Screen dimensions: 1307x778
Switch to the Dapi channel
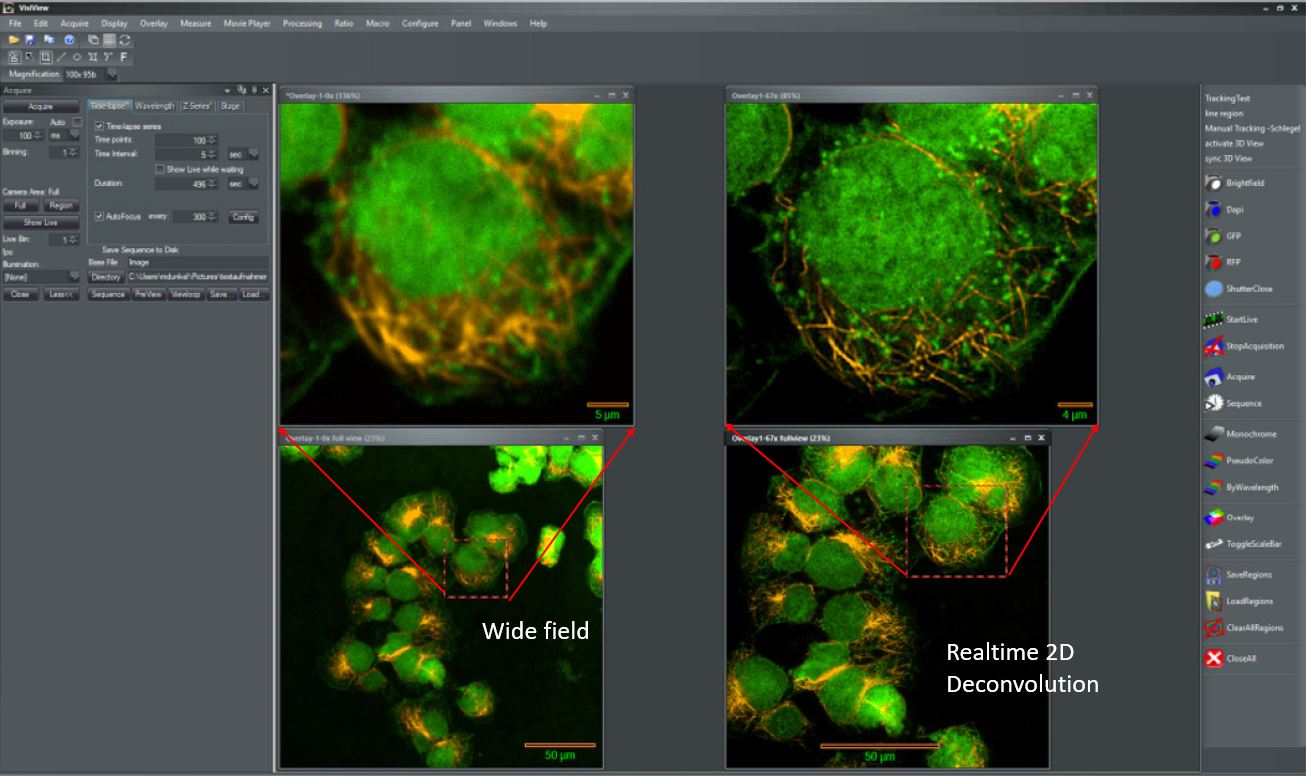coord(1213,210)
